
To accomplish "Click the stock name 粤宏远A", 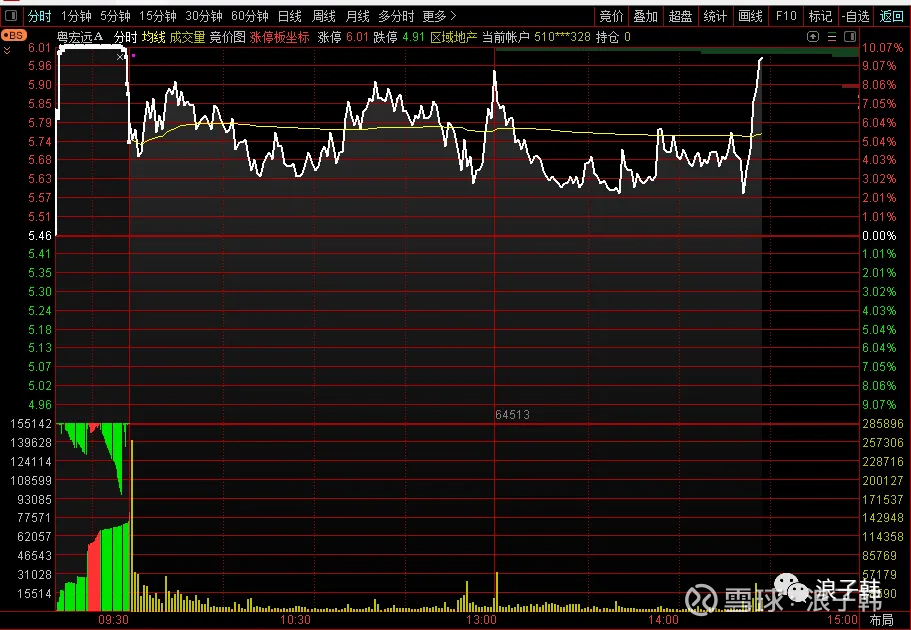I will point(80,37).
